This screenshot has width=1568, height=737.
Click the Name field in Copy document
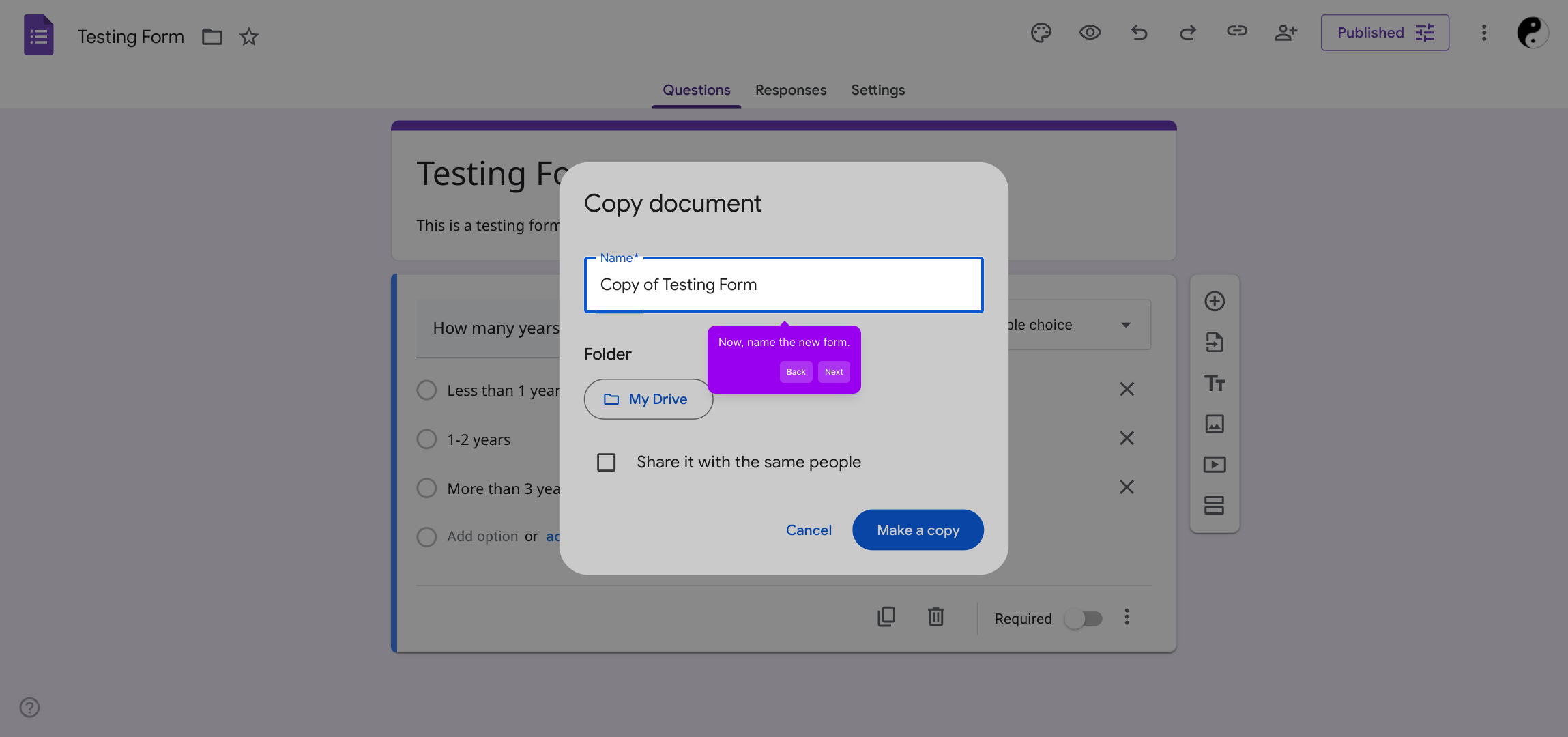783,285
